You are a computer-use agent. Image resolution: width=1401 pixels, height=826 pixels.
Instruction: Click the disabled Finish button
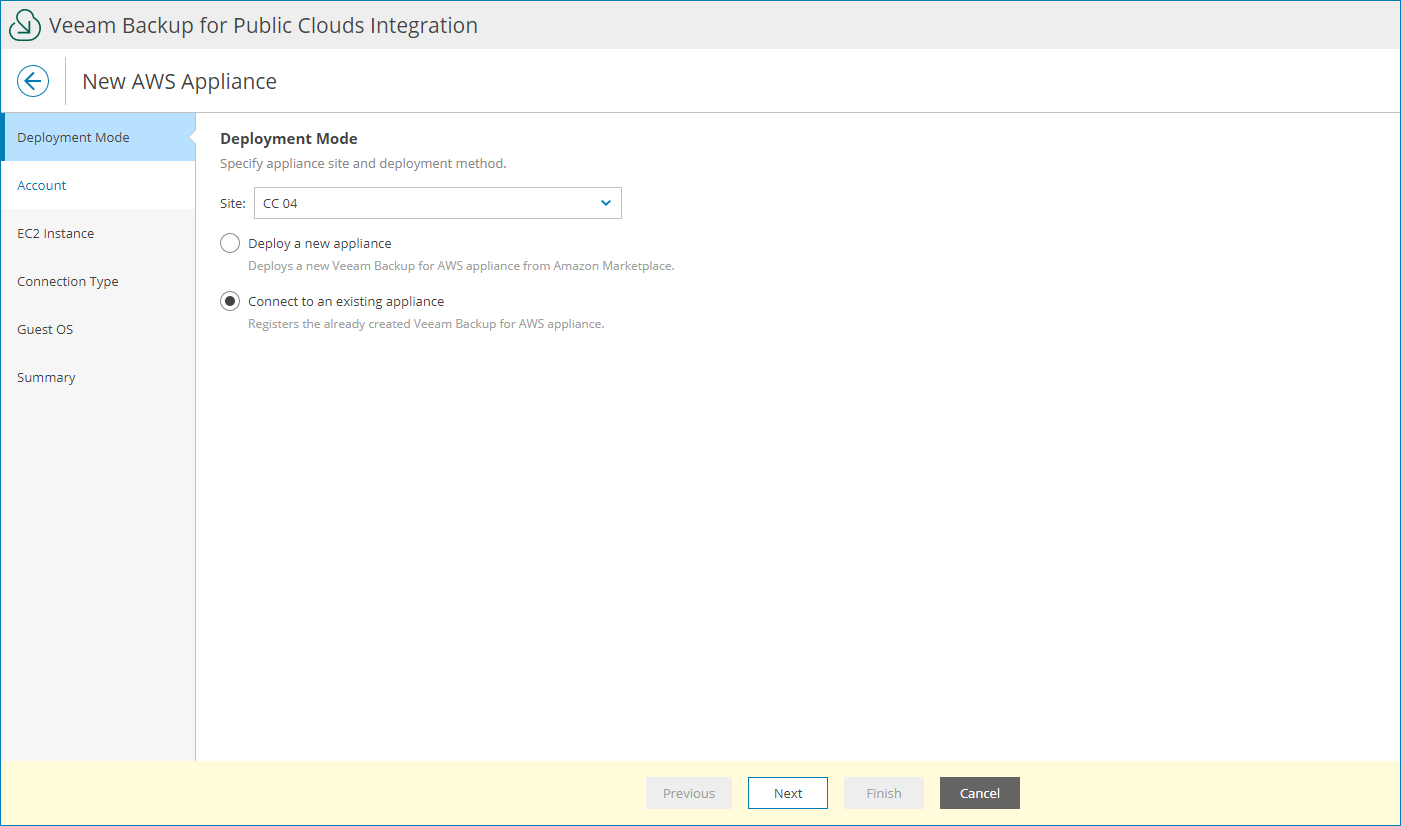(x=883, y=792)
